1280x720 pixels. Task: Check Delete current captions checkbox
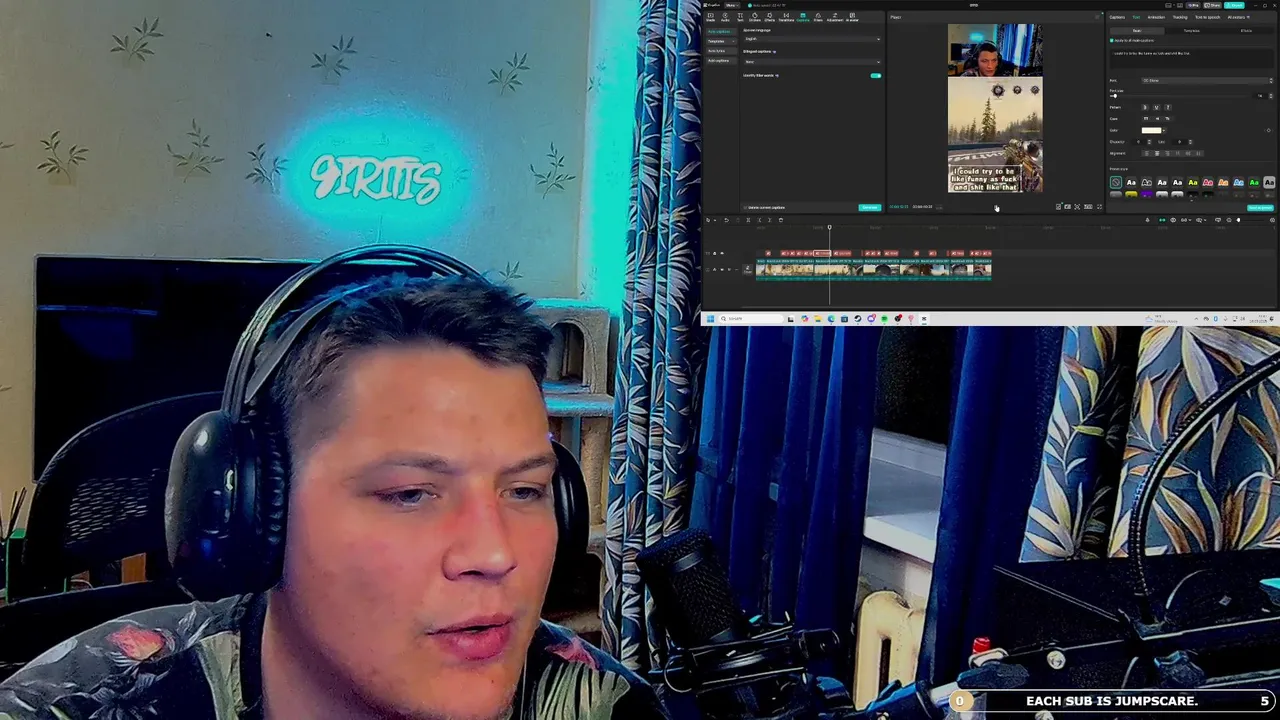(745, 208)
